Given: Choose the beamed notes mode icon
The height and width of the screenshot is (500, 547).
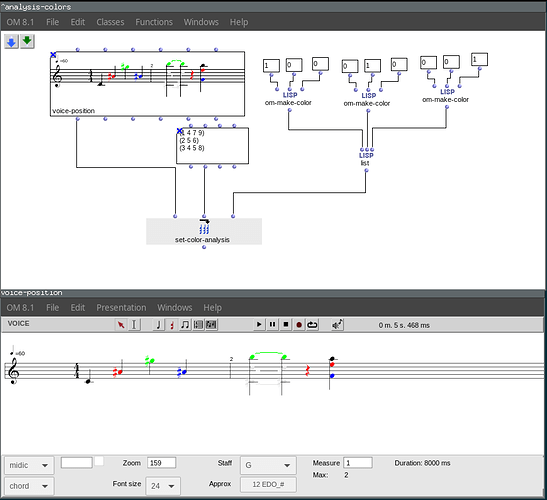Looking at the screenshot, I should pos(185,324).
